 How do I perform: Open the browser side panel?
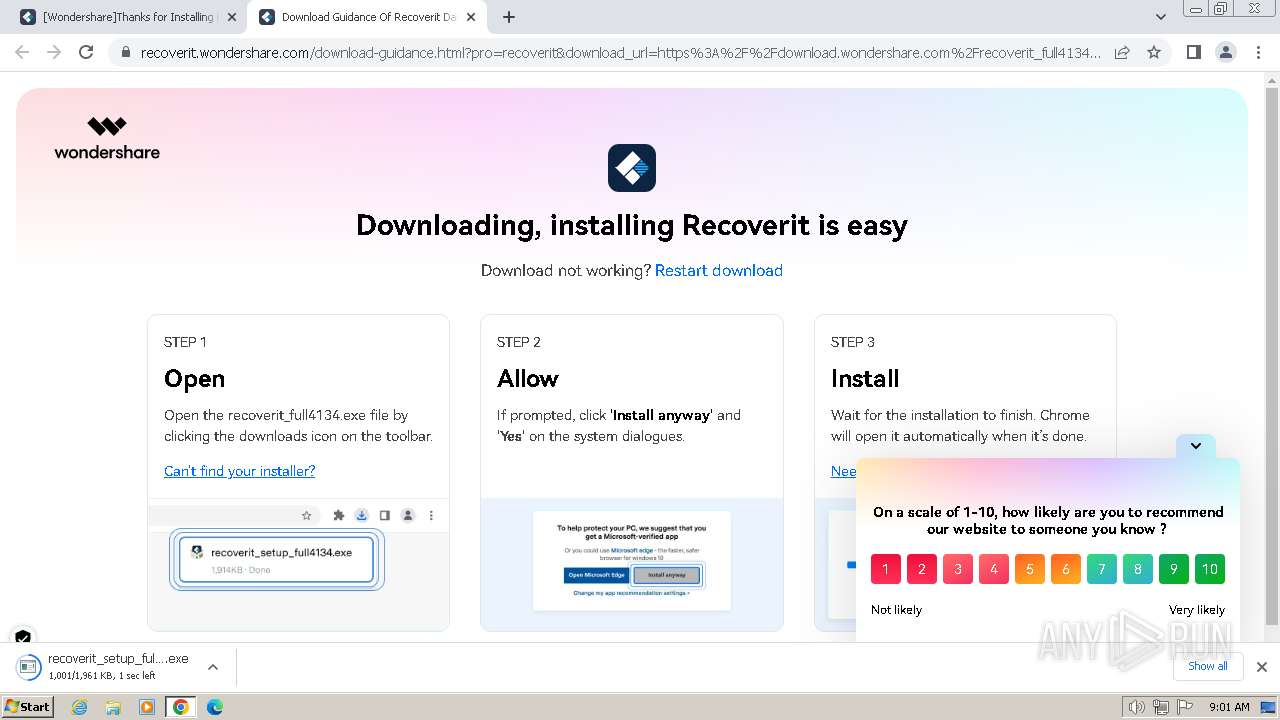coord(1193,52)
